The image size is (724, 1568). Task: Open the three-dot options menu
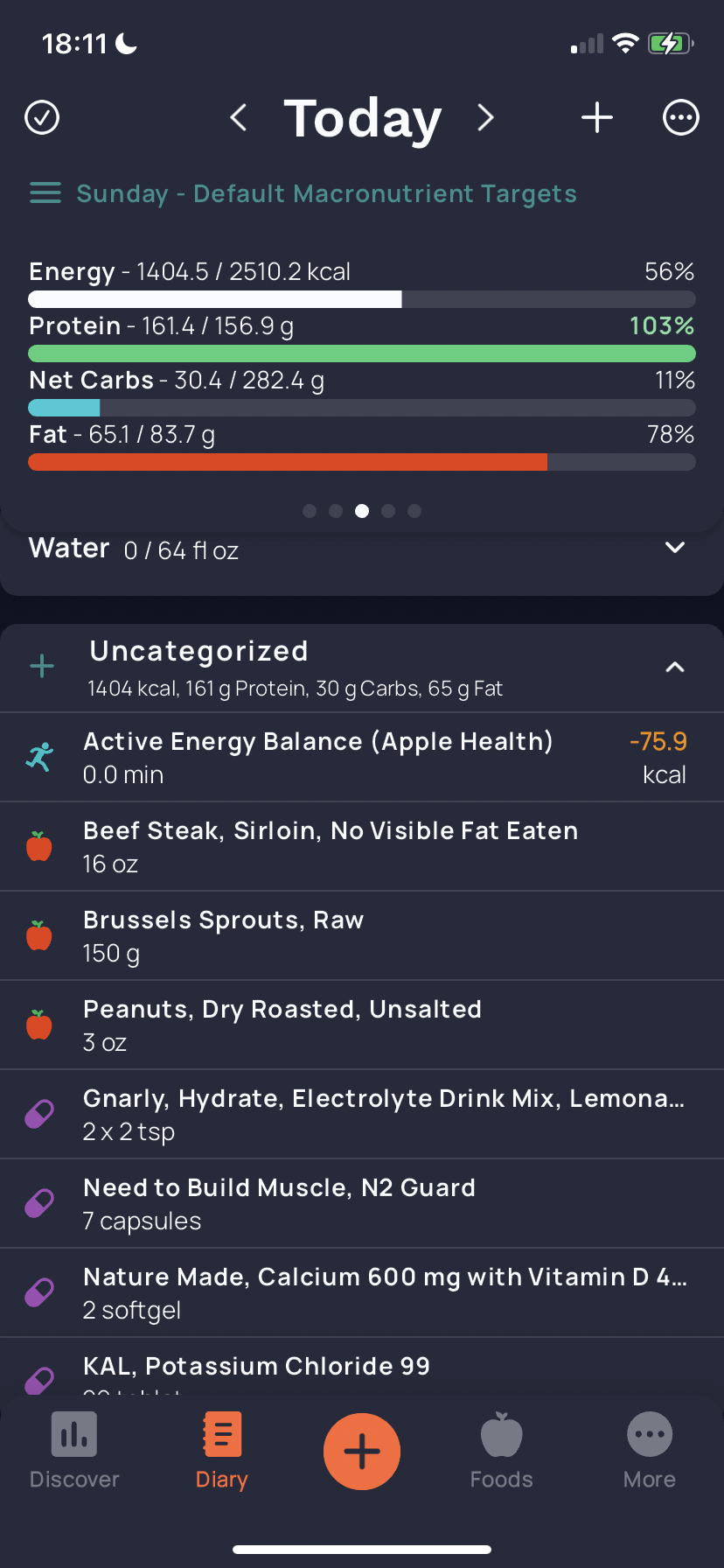point(680,117)
